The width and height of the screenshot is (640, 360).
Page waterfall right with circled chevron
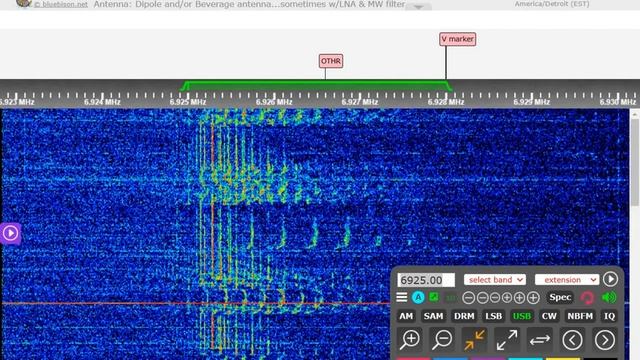[604, 340]
